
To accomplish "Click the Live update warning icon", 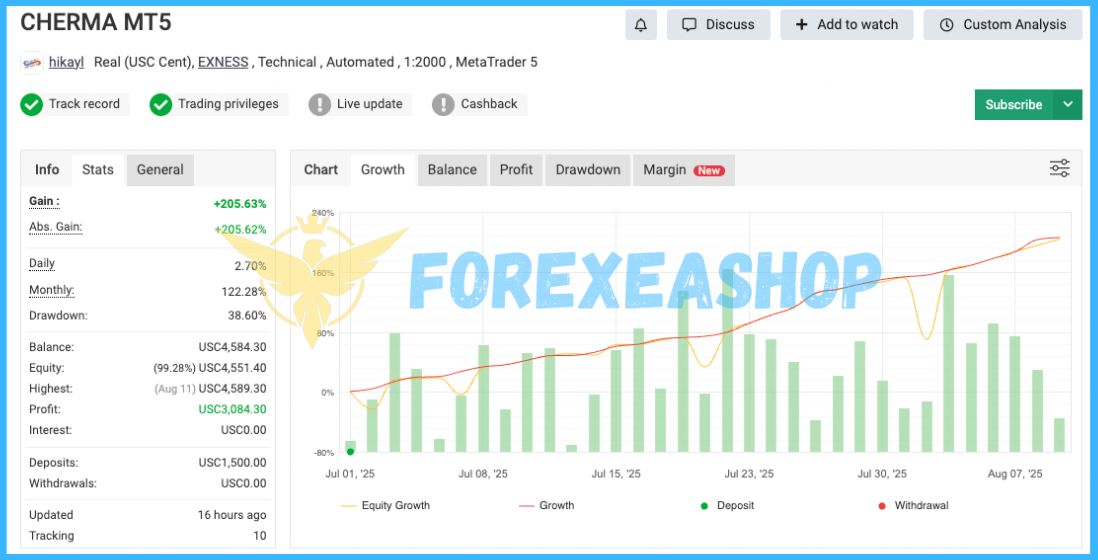I will click(x=320, y=104).
